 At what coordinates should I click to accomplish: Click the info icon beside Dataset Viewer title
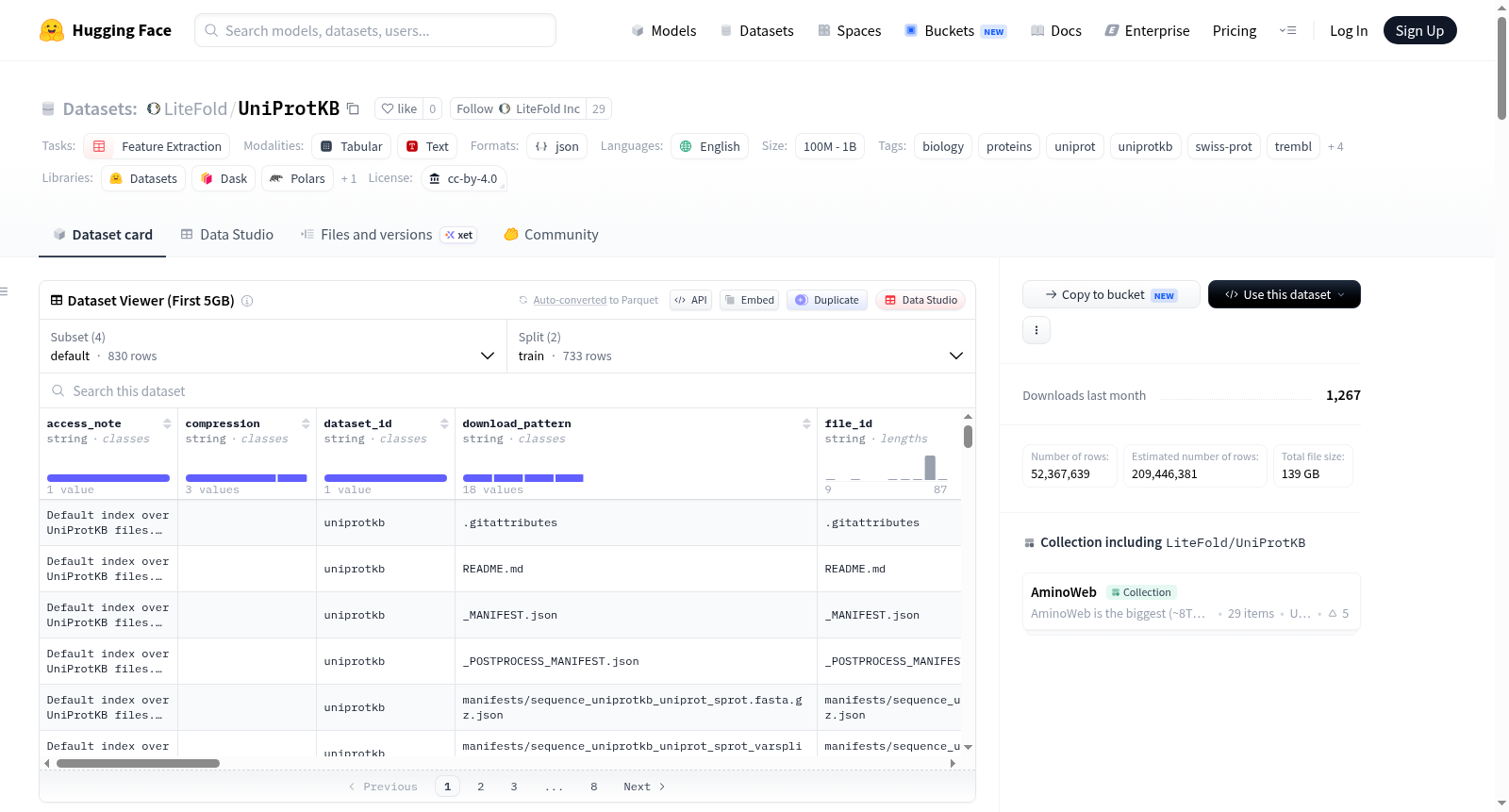247,301
